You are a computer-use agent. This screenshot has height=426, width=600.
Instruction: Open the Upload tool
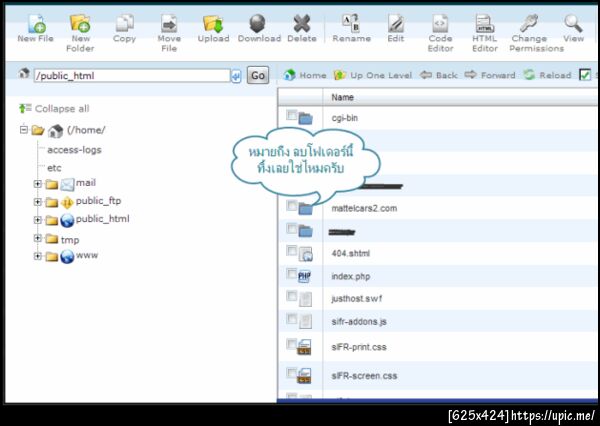coord(213,24)
